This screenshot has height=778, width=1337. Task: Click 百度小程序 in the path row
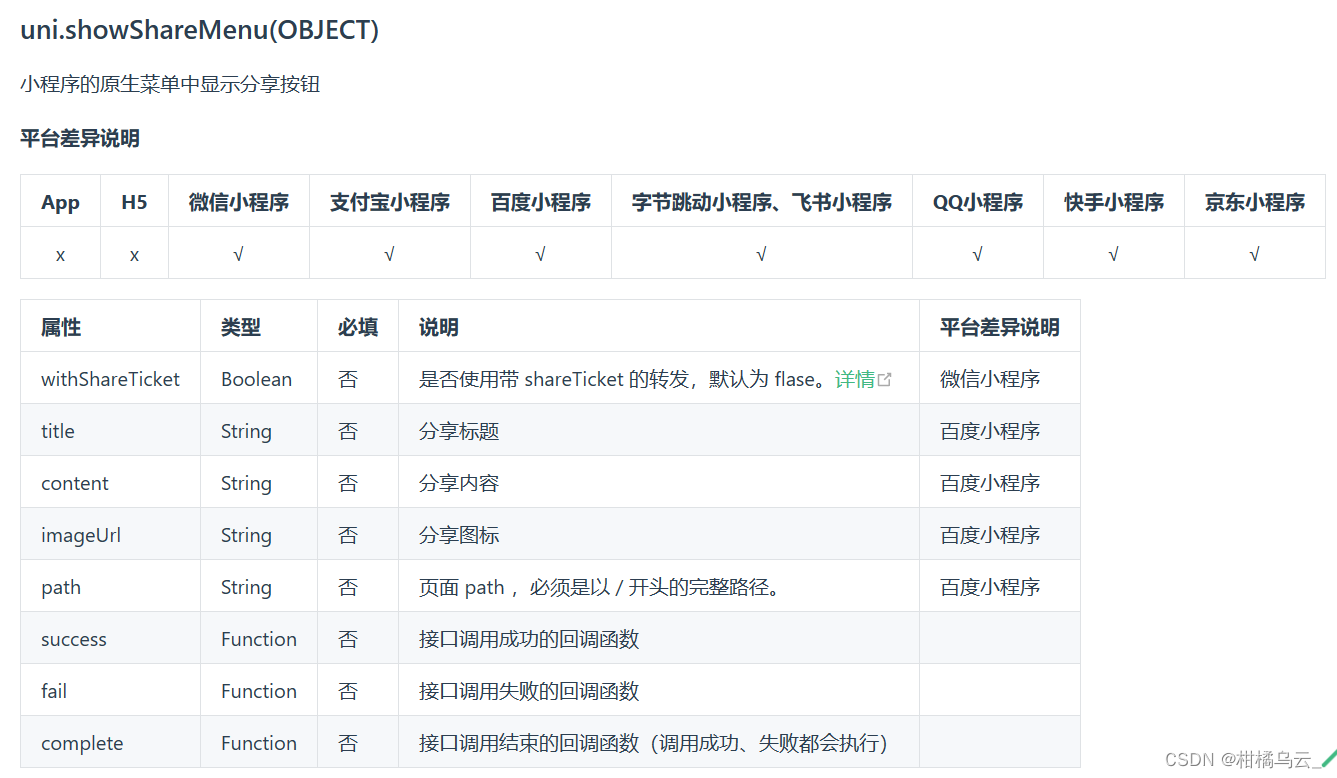click(x=990, y=587)
